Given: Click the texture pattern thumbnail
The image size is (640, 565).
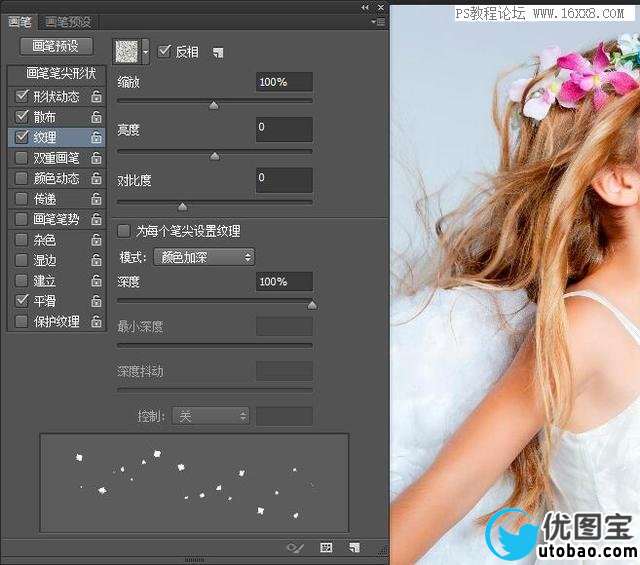Looking at the screenshot, I should [127, 52].
